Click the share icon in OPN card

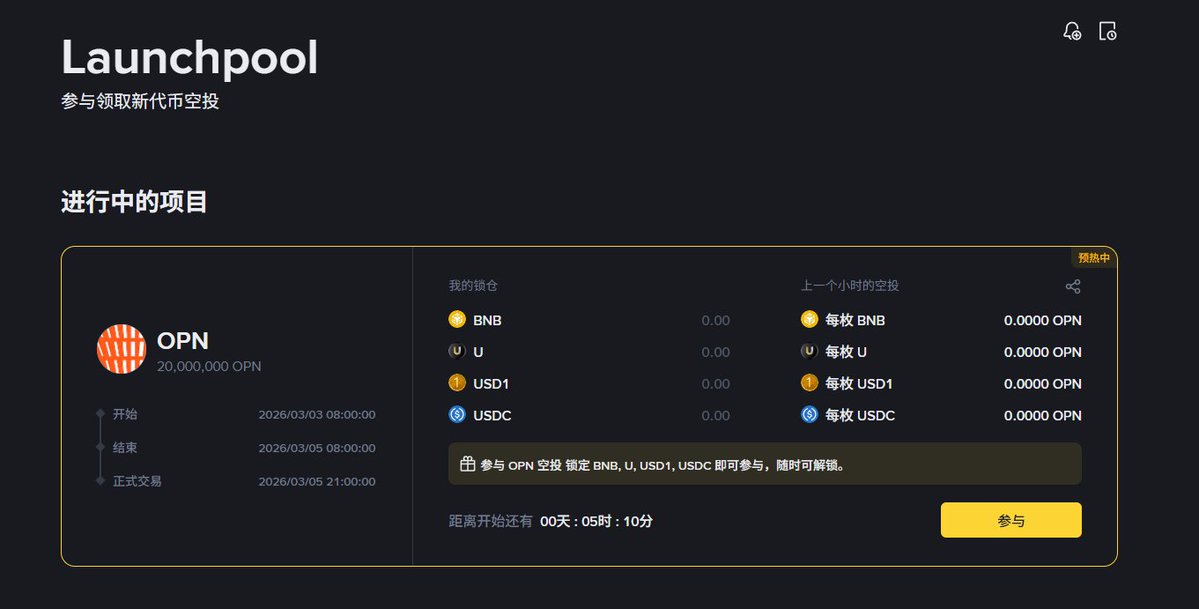pos(1073,287)
